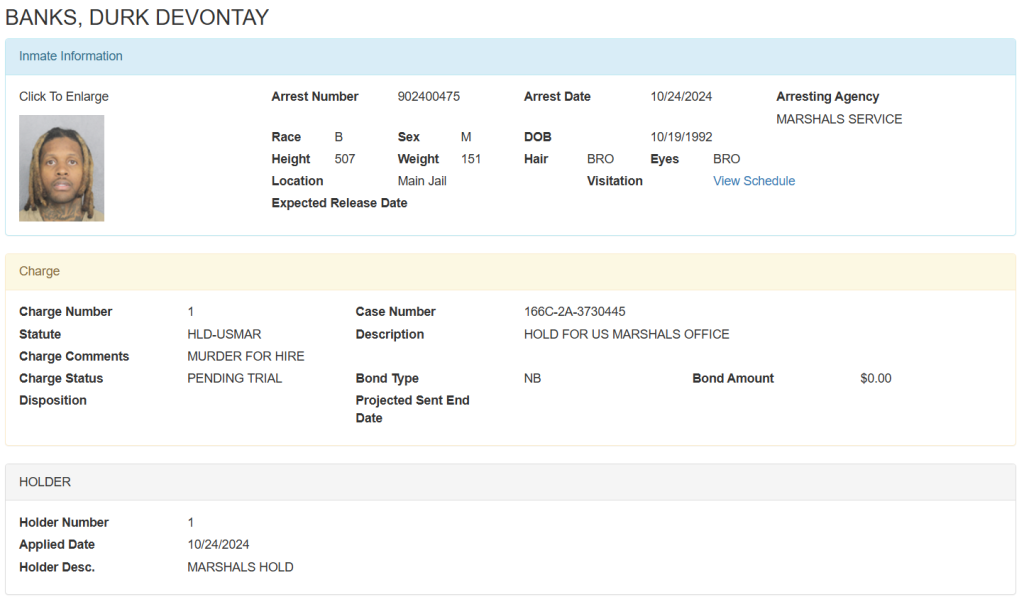The height and width of the screenshot is (602, 1024).
Task: Click the inmate name page heading
Action: (x=137, y=17)
